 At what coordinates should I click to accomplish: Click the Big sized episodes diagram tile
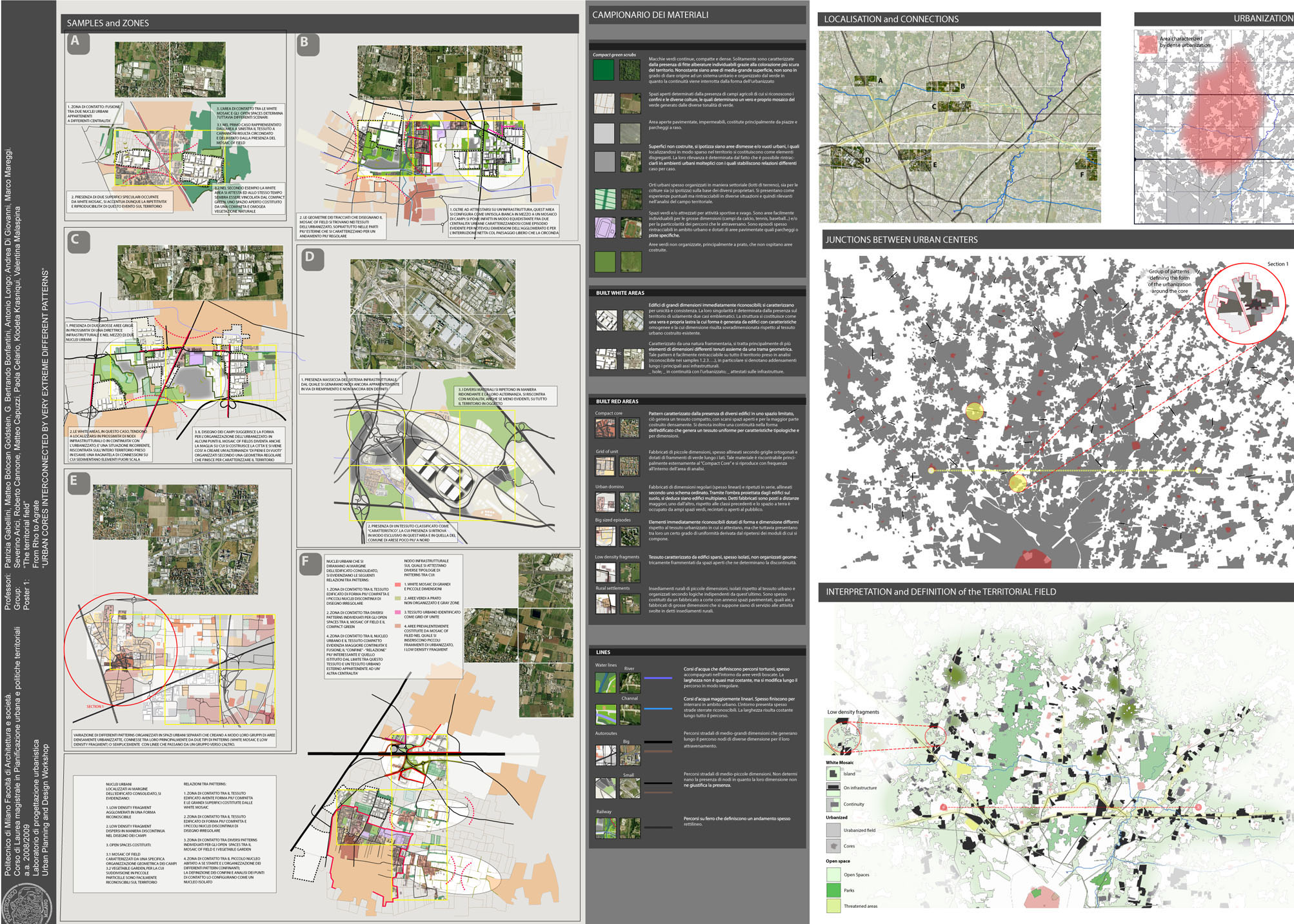coord(605,535)
